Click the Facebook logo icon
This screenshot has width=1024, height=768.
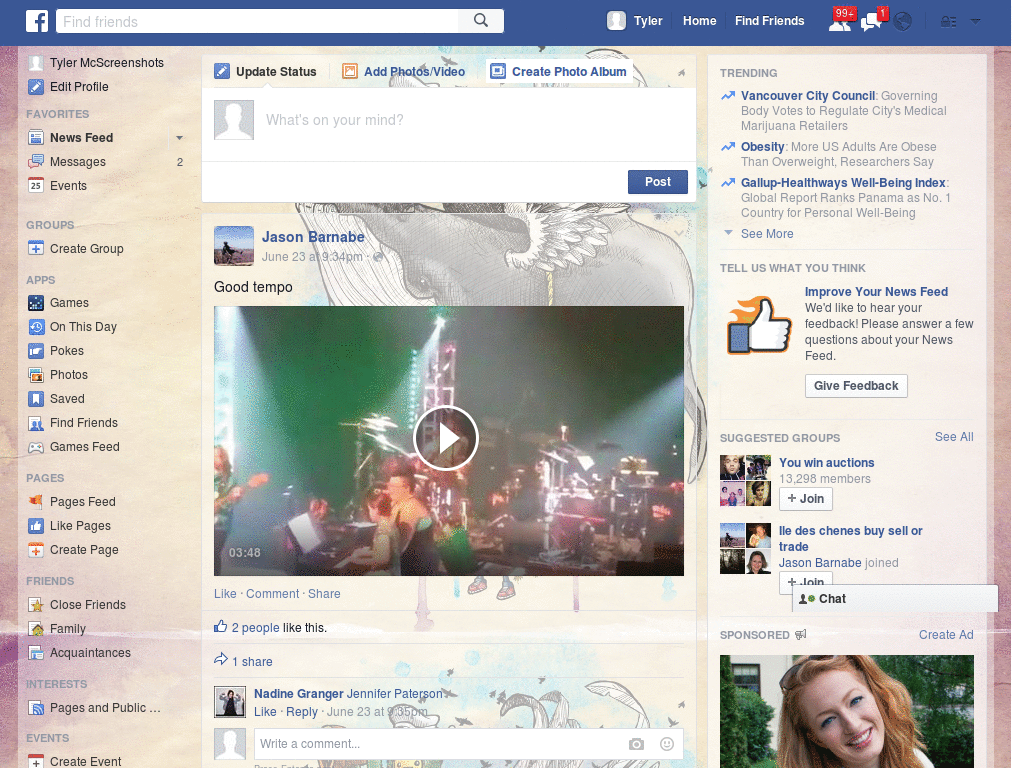pos(37,21)
